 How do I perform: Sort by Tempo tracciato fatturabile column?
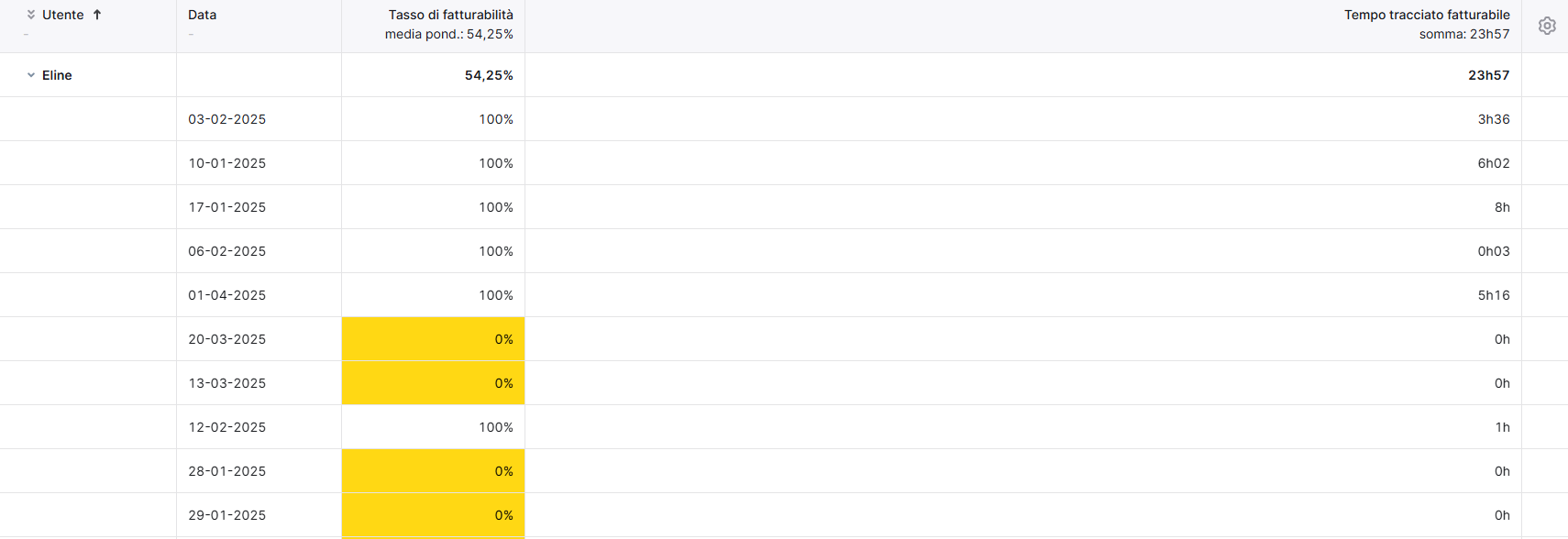[x=1427, y=15]
